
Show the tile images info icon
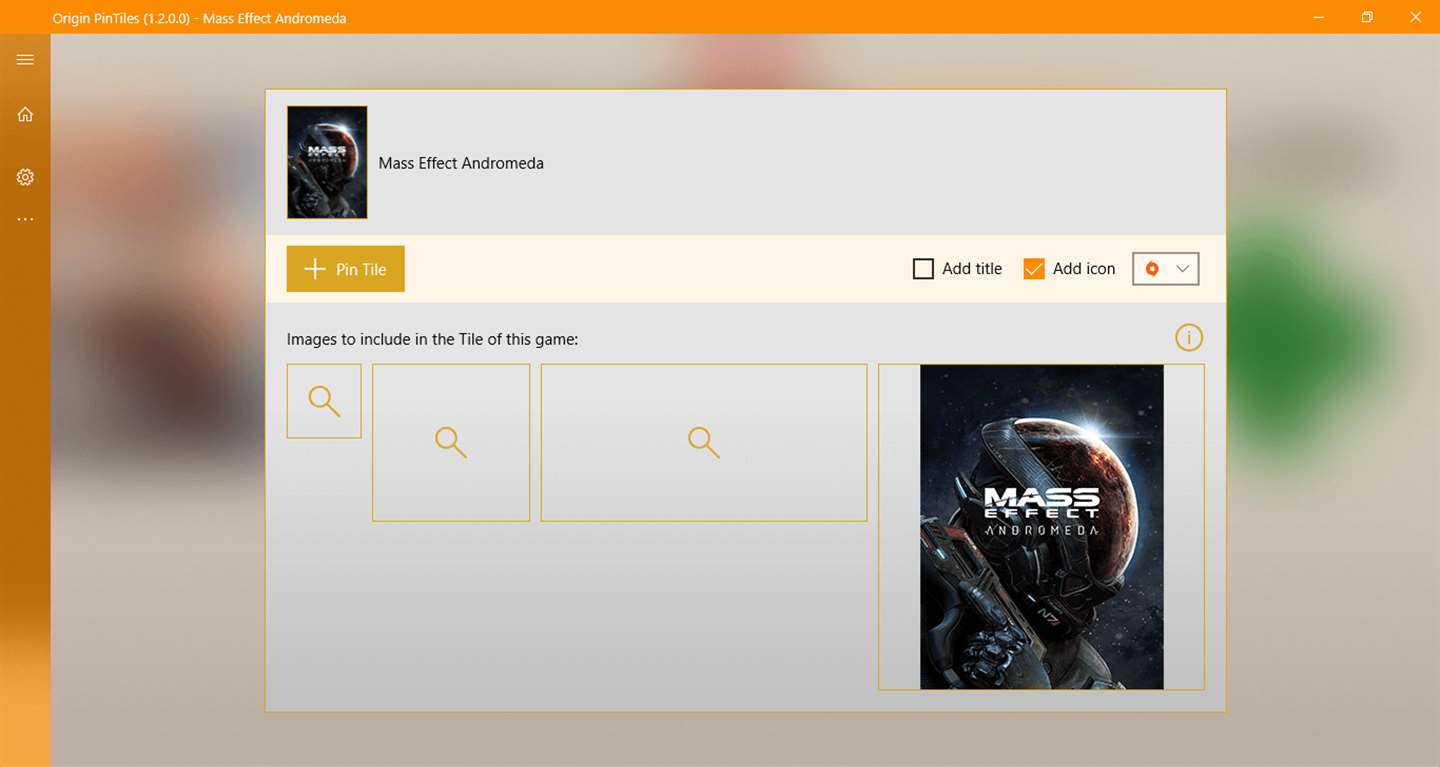pyautogui.click(x=1188, y=338)
